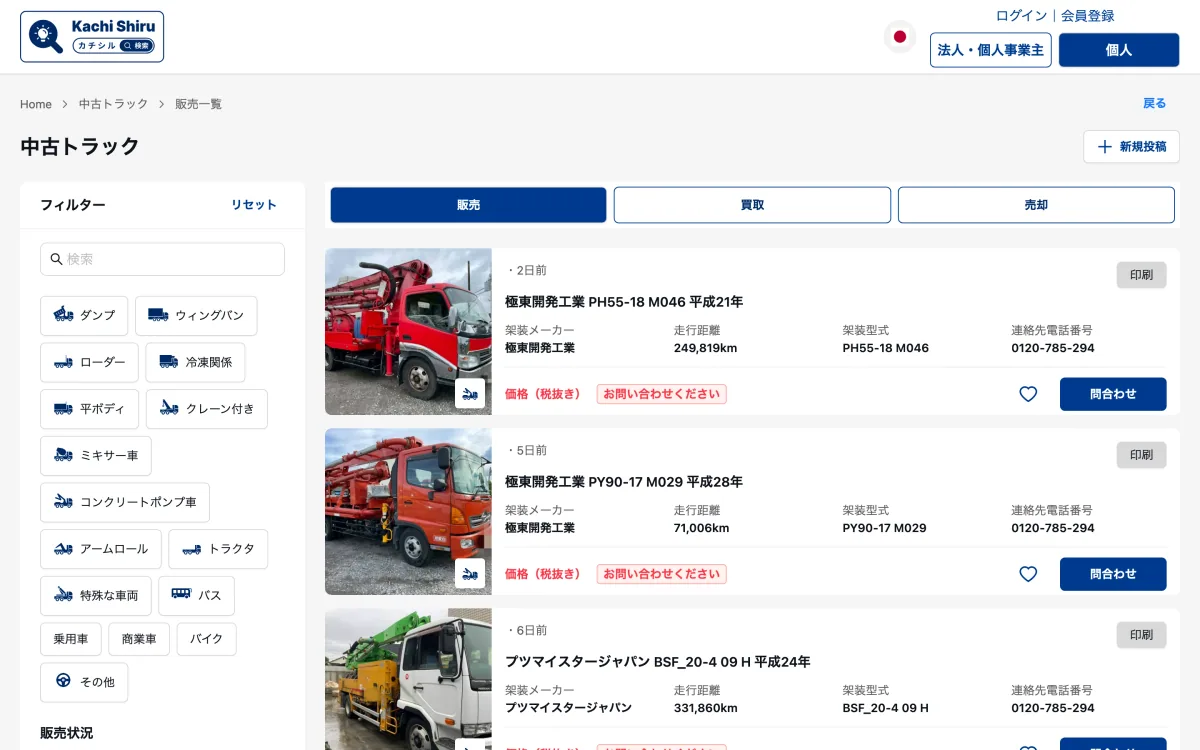
Task: Filter by ダンプ truck category
Action: coord(84,315)
